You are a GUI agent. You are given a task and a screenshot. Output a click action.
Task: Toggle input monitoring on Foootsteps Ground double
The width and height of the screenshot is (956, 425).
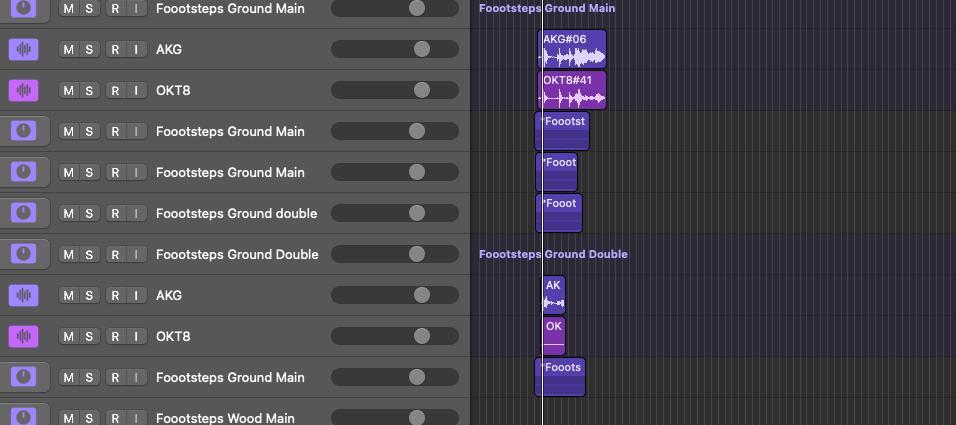[136, 213]
